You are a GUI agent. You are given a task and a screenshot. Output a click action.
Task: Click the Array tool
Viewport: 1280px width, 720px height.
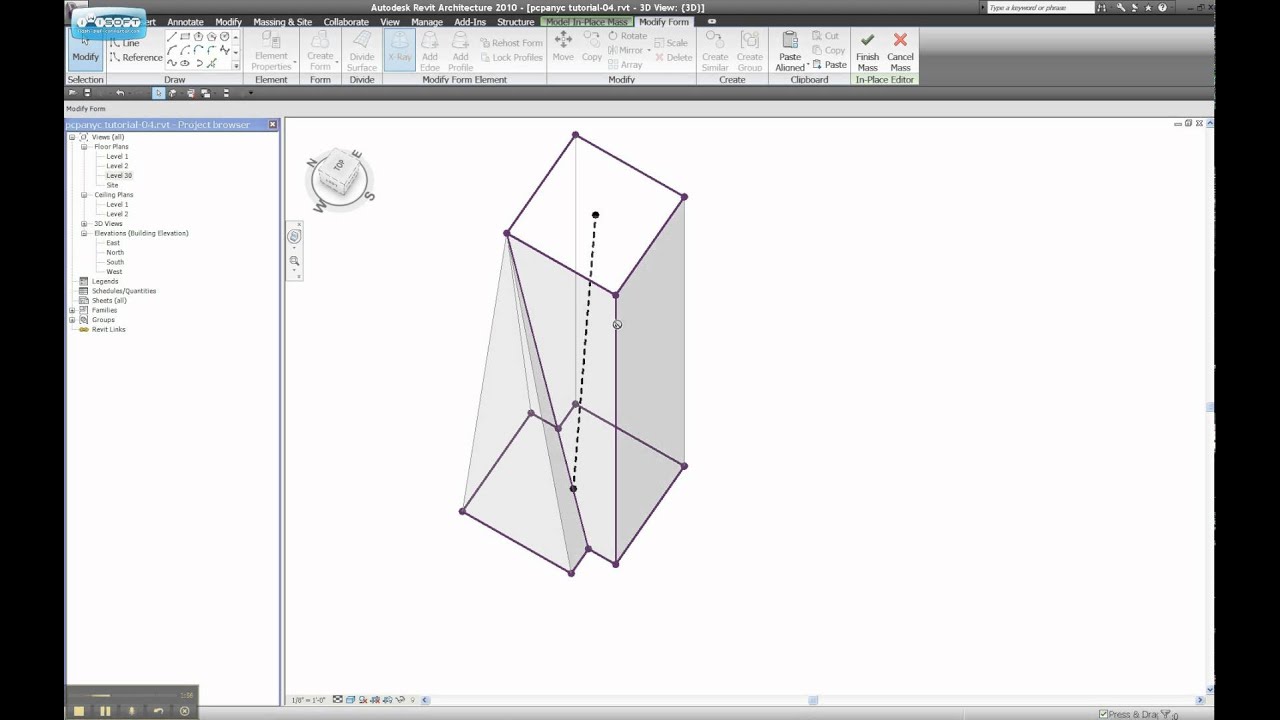coord(625,65)
